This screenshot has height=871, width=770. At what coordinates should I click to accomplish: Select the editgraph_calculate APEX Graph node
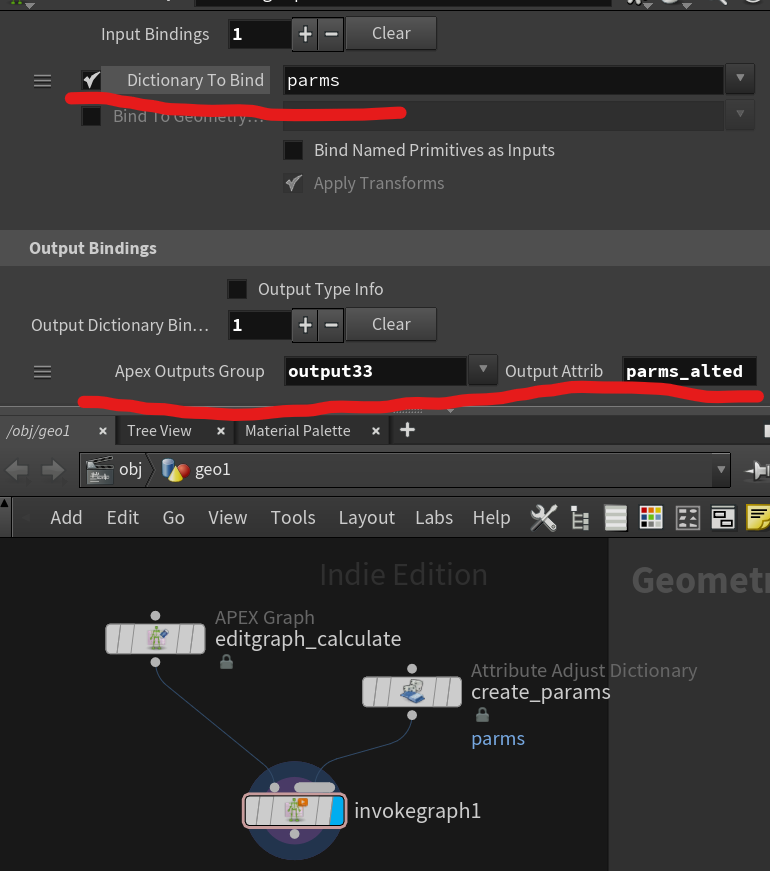coord(155,638)
